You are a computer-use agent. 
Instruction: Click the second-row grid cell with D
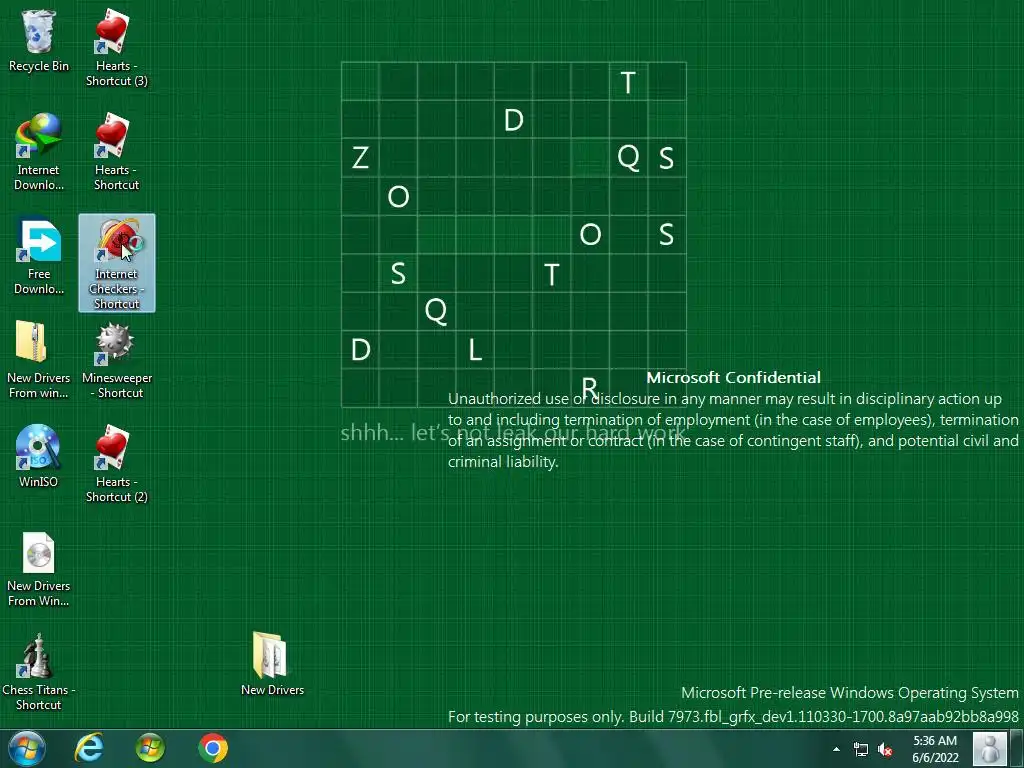point(513,120)
